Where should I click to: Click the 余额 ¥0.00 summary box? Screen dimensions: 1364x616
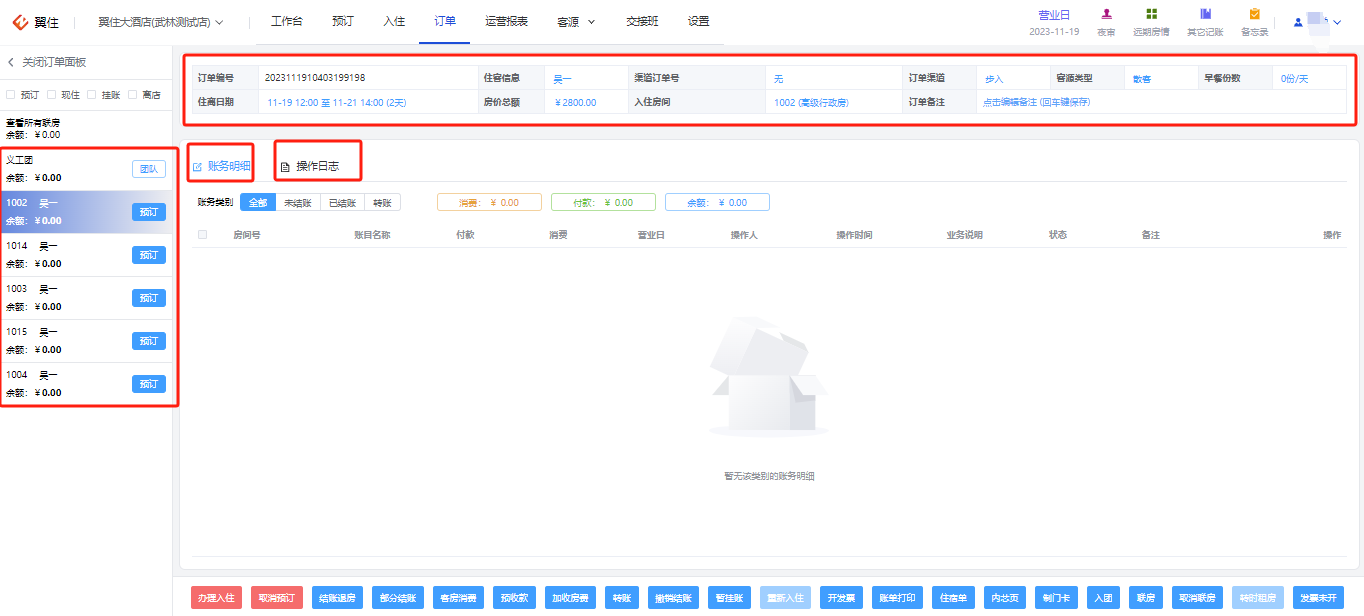click(717, 202)
